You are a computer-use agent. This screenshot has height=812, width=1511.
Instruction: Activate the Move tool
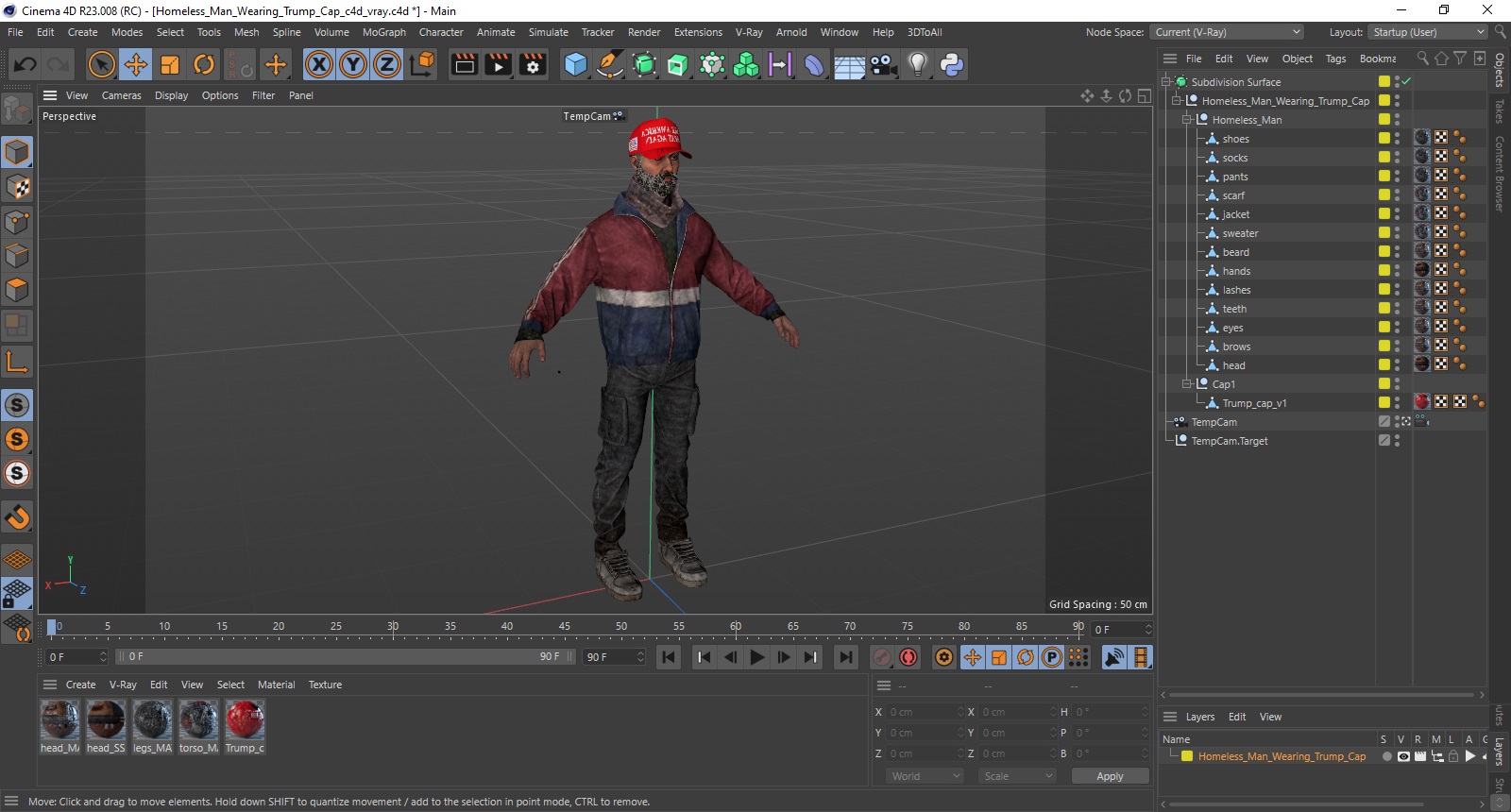[x=135, y=64]
